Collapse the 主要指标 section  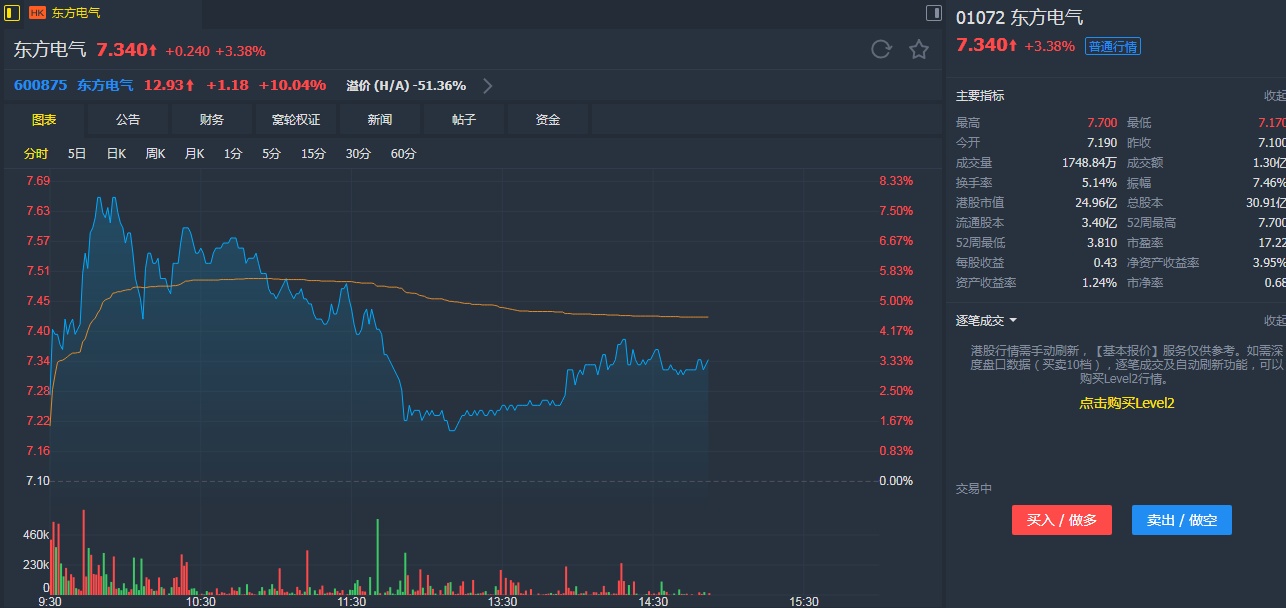click(1274, 96)
